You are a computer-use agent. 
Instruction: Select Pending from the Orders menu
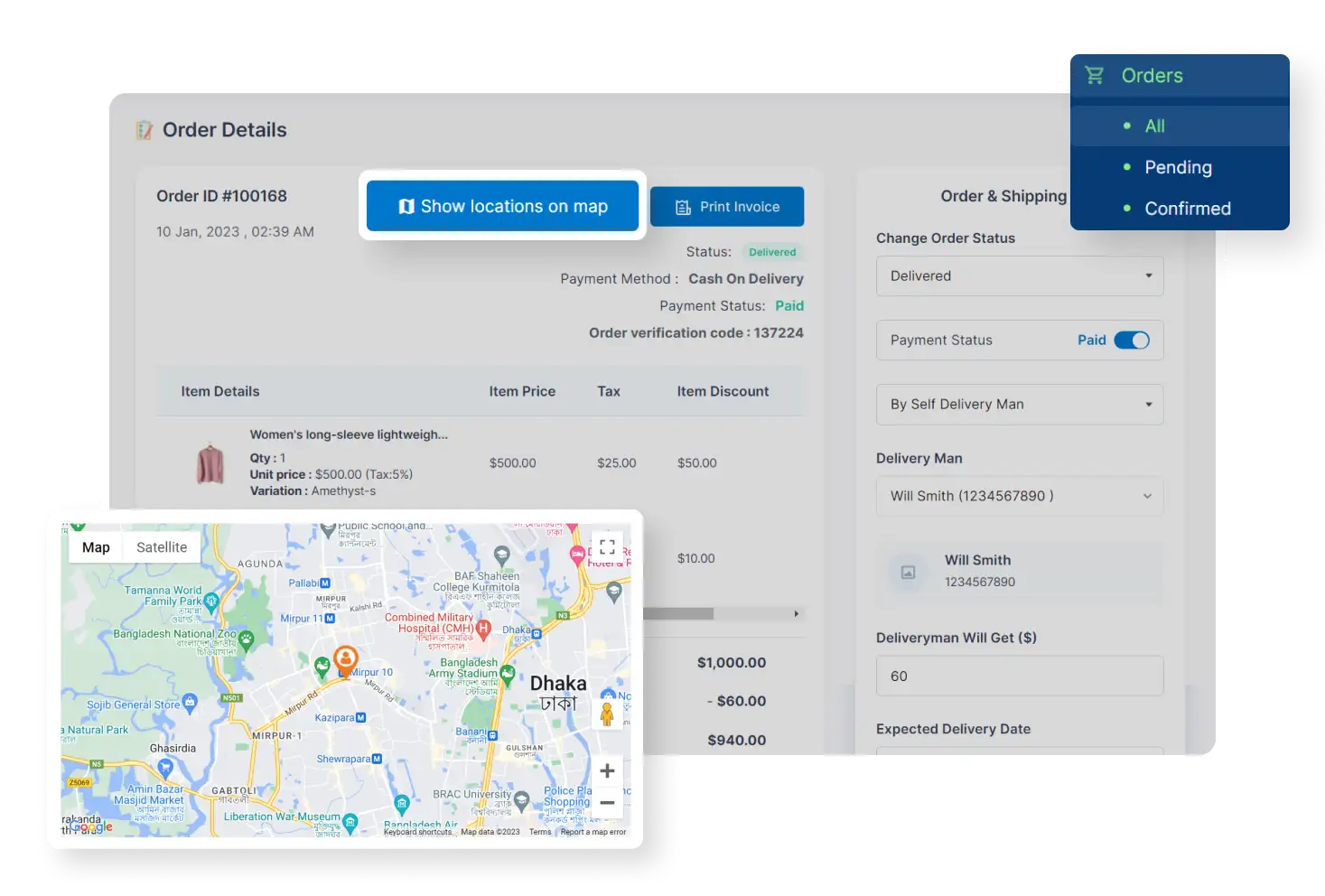1178,167
